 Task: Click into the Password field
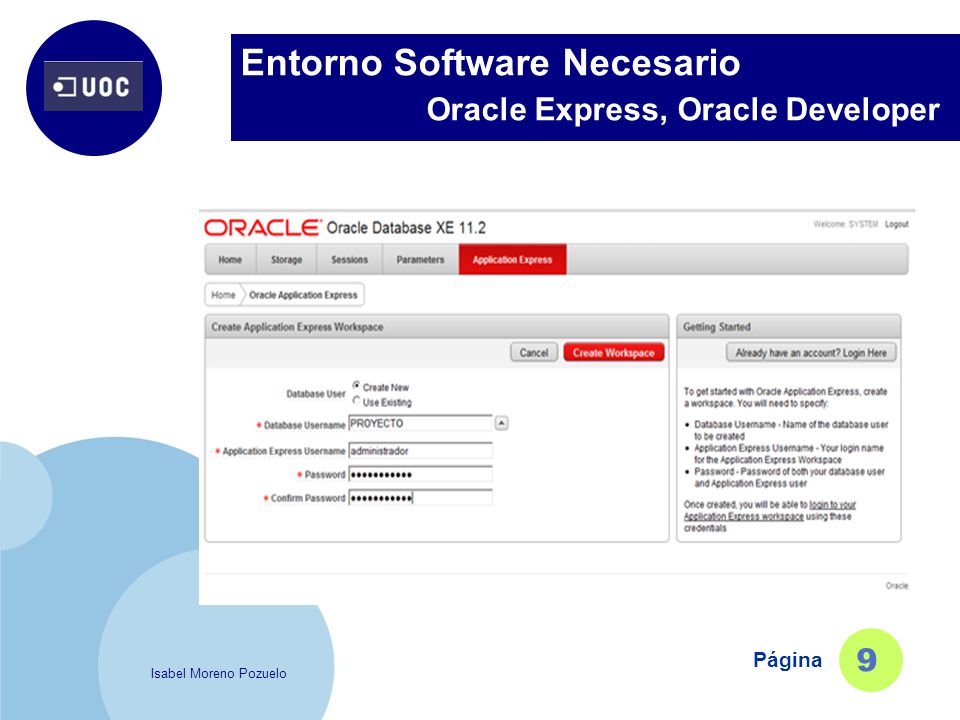(x=420, y=474)
